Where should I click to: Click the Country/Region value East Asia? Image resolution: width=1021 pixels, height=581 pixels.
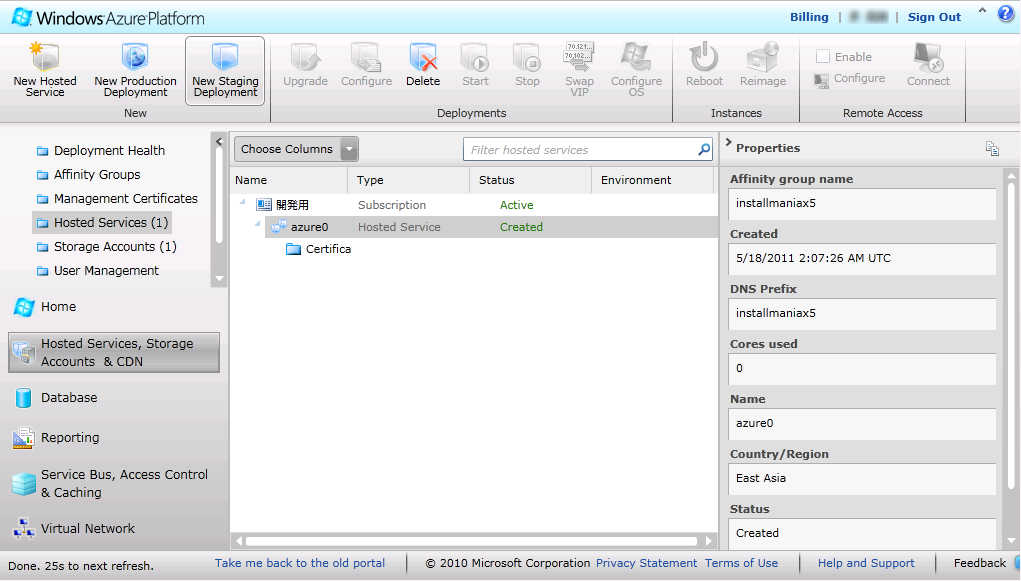(x=862, y=478)
